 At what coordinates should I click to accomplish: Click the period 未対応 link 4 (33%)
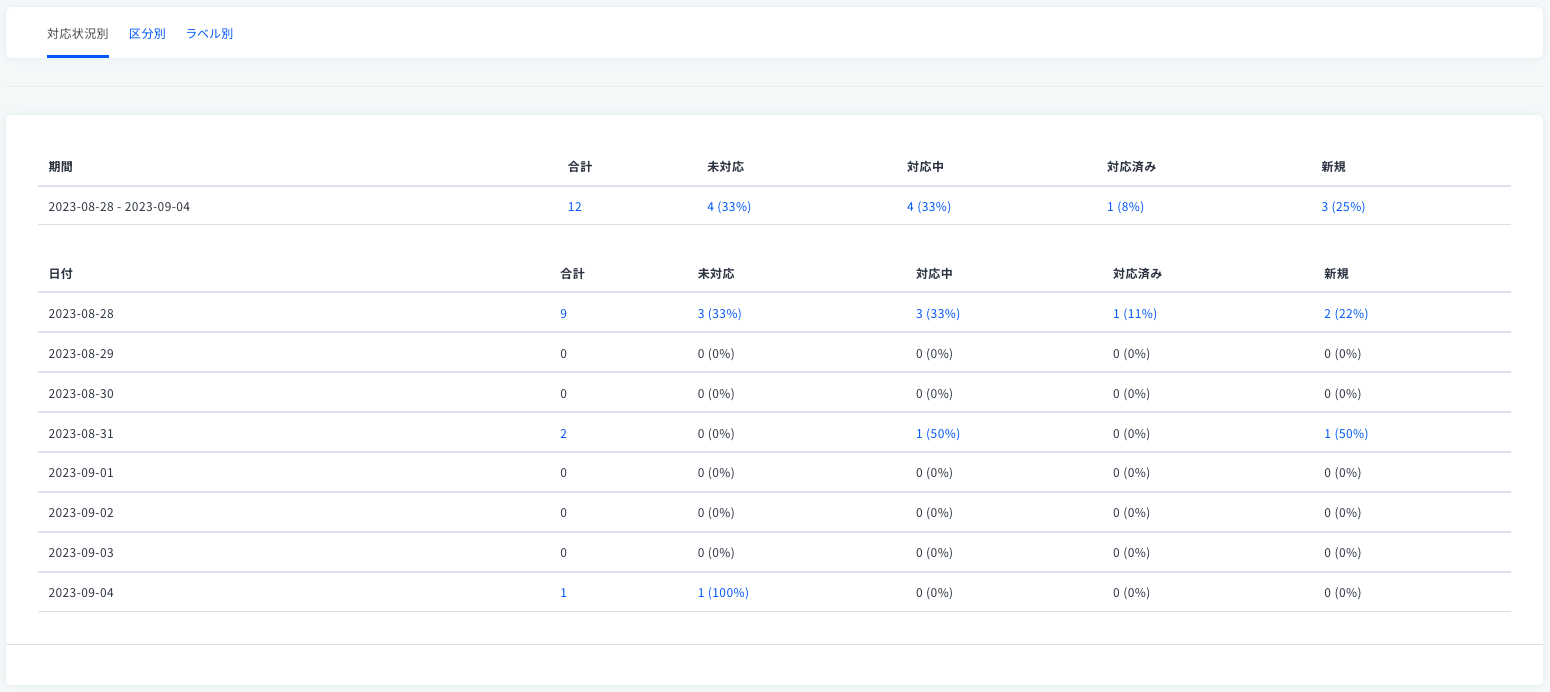pyautogui.click(x=729, y=207)
